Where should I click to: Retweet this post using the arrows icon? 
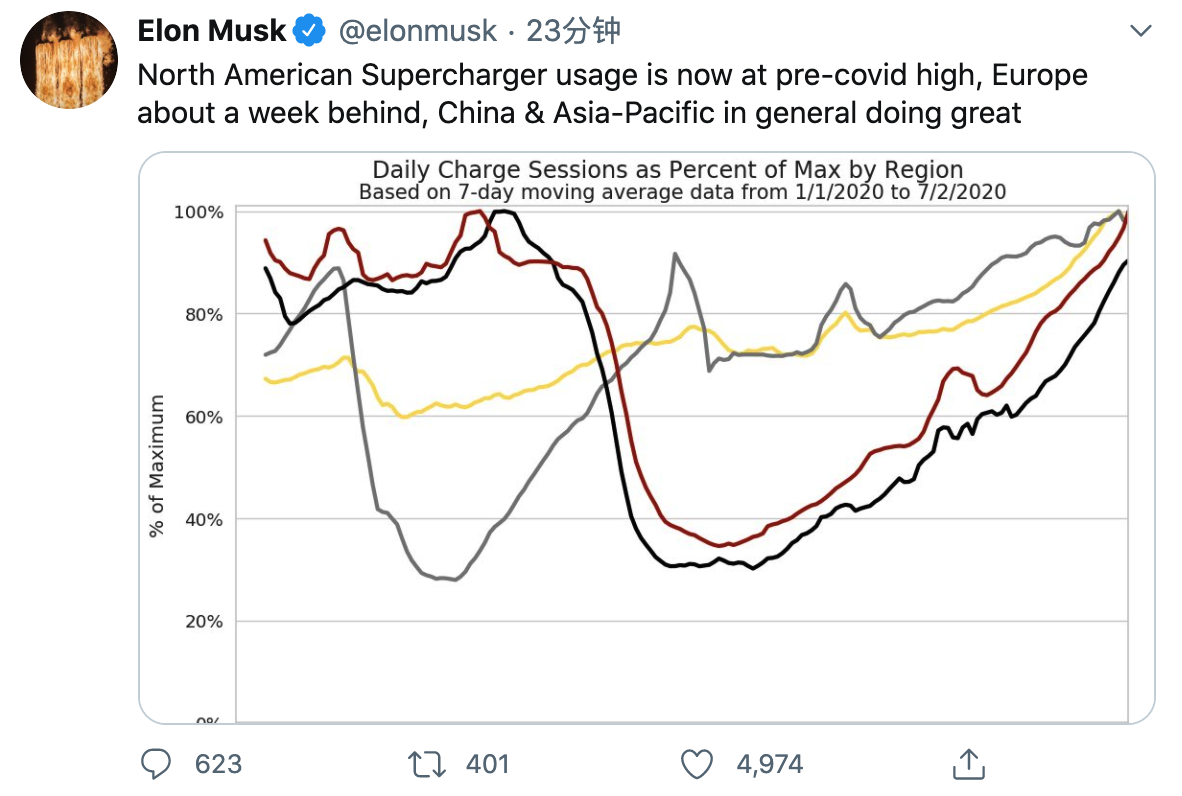tap(427, 764)
